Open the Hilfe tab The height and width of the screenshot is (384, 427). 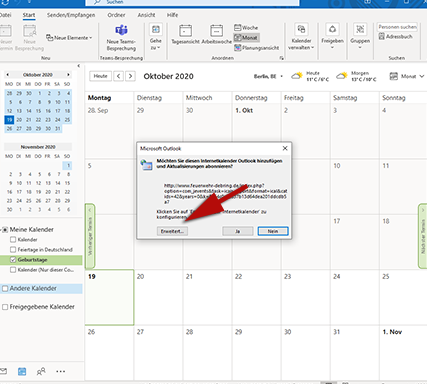pos(172,15)
